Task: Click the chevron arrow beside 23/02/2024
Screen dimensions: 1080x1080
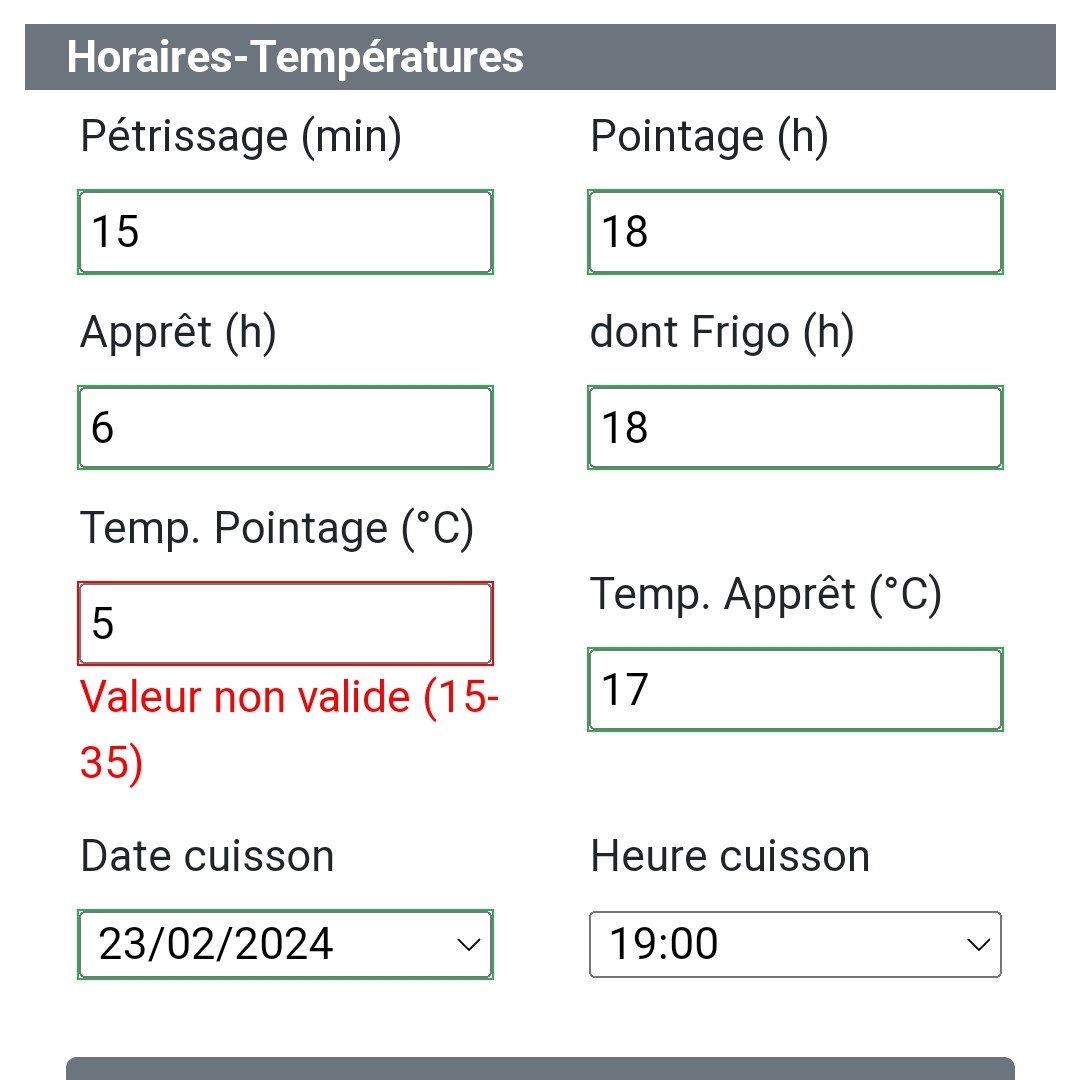Action: [x=468, y=945]
